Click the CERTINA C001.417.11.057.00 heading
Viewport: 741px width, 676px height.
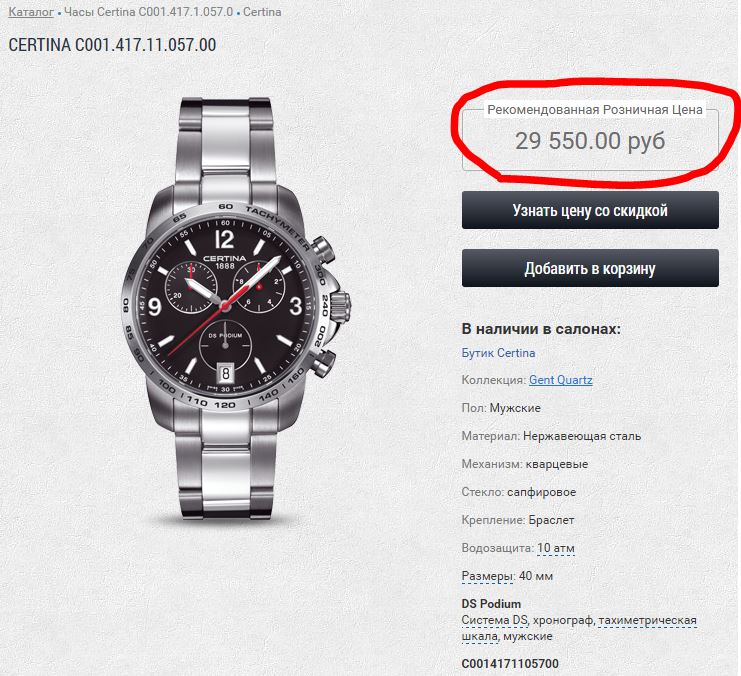point(112,45)
